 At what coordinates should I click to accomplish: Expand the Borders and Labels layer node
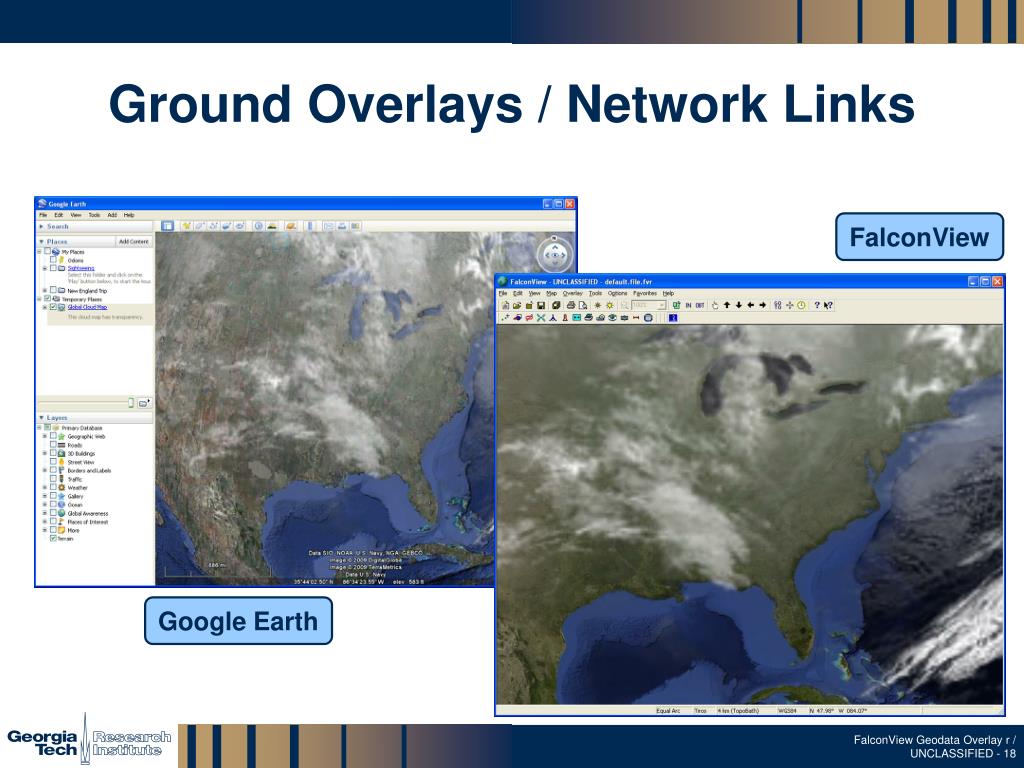pos(44,470)
